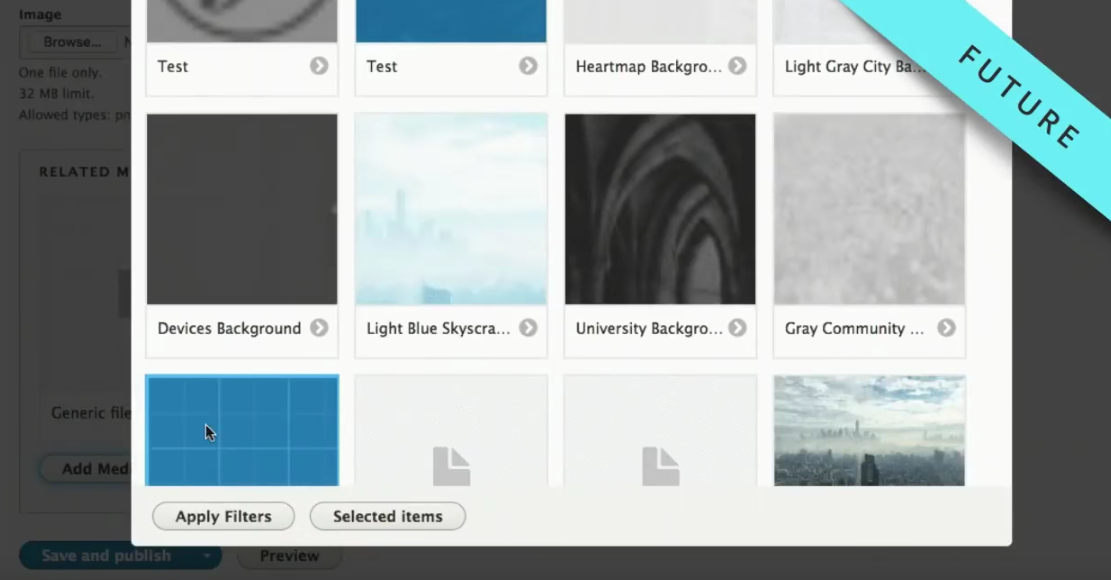Click the arrow icon on the first Test card
This screenshot has width=1111, height=580.
tap(319, 66)
